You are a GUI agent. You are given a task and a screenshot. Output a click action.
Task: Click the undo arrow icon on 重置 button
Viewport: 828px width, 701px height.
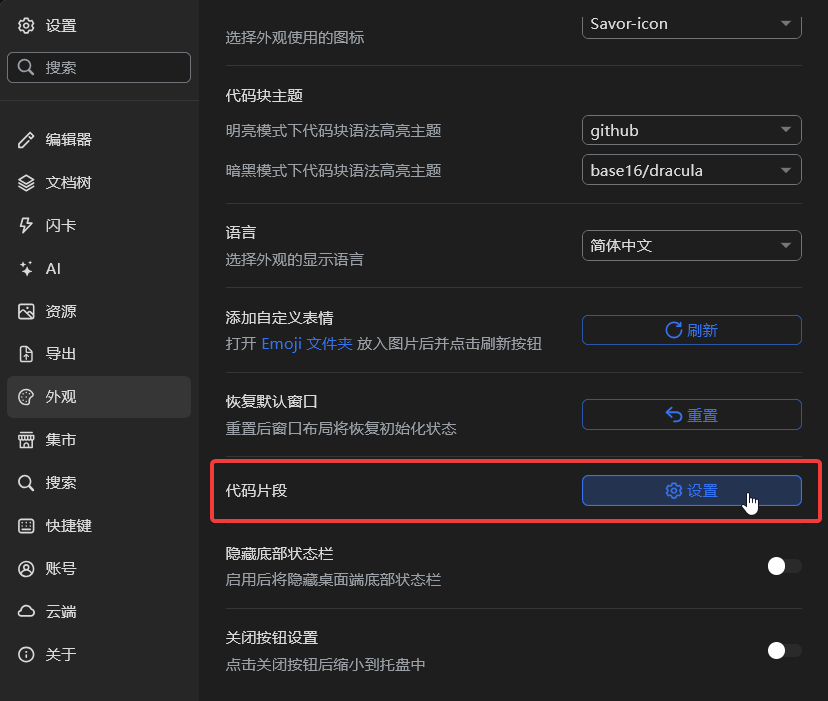click(x=673, y=415)
